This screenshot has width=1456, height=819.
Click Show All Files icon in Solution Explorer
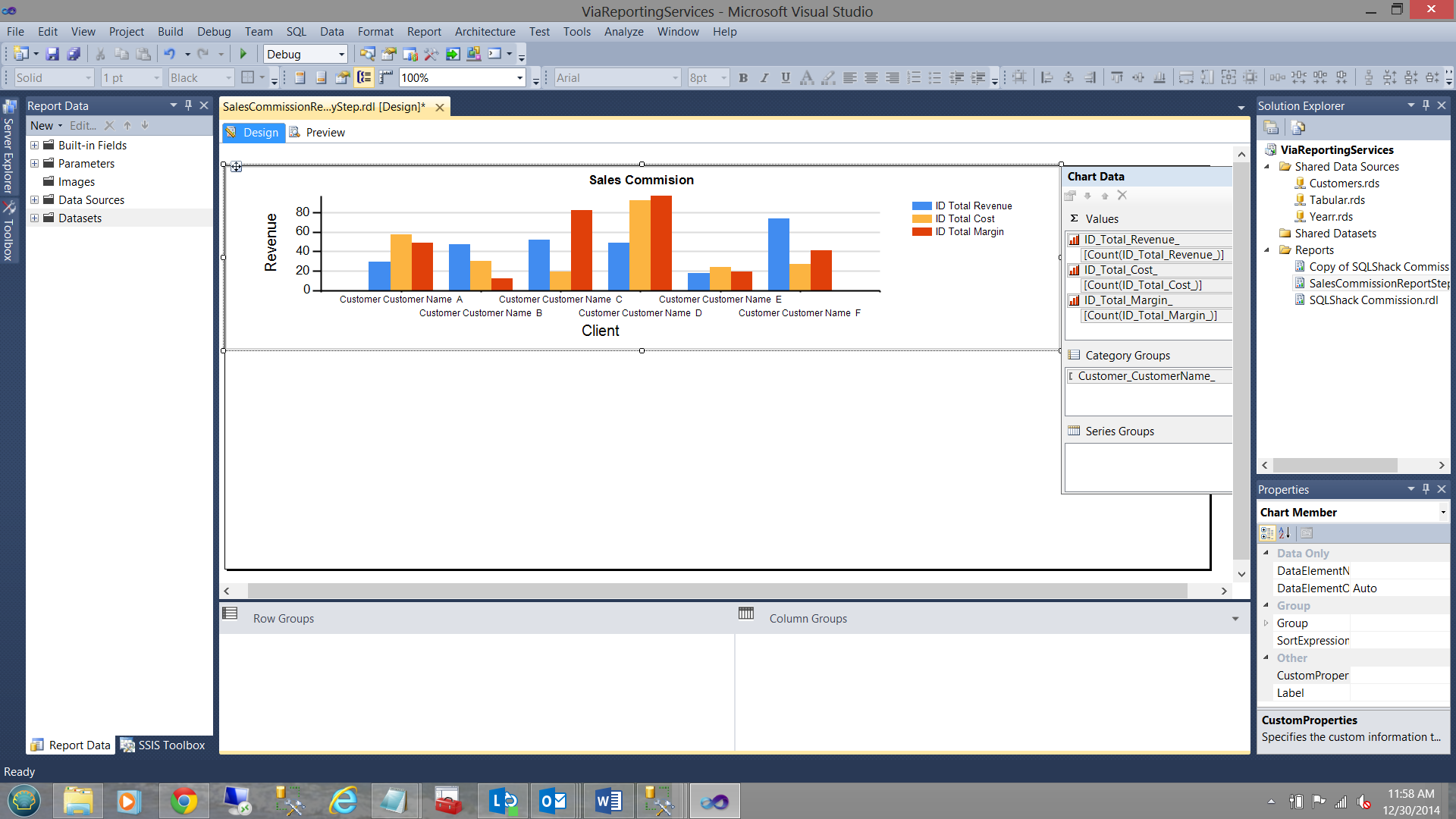[1298, 127]
